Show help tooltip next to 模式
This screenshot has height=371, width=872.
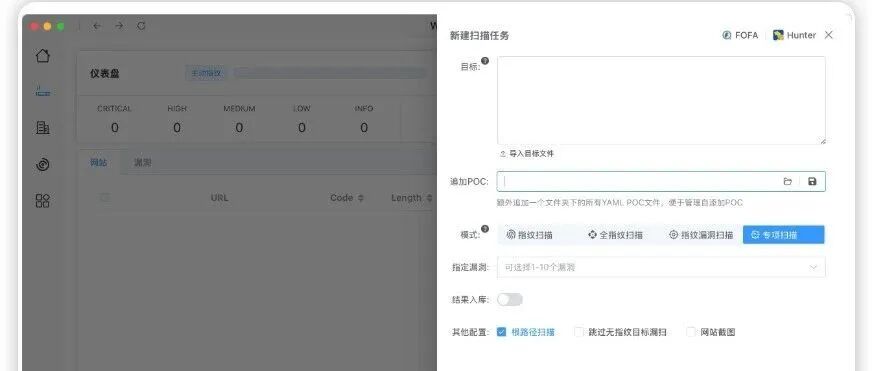pos(485,229)
